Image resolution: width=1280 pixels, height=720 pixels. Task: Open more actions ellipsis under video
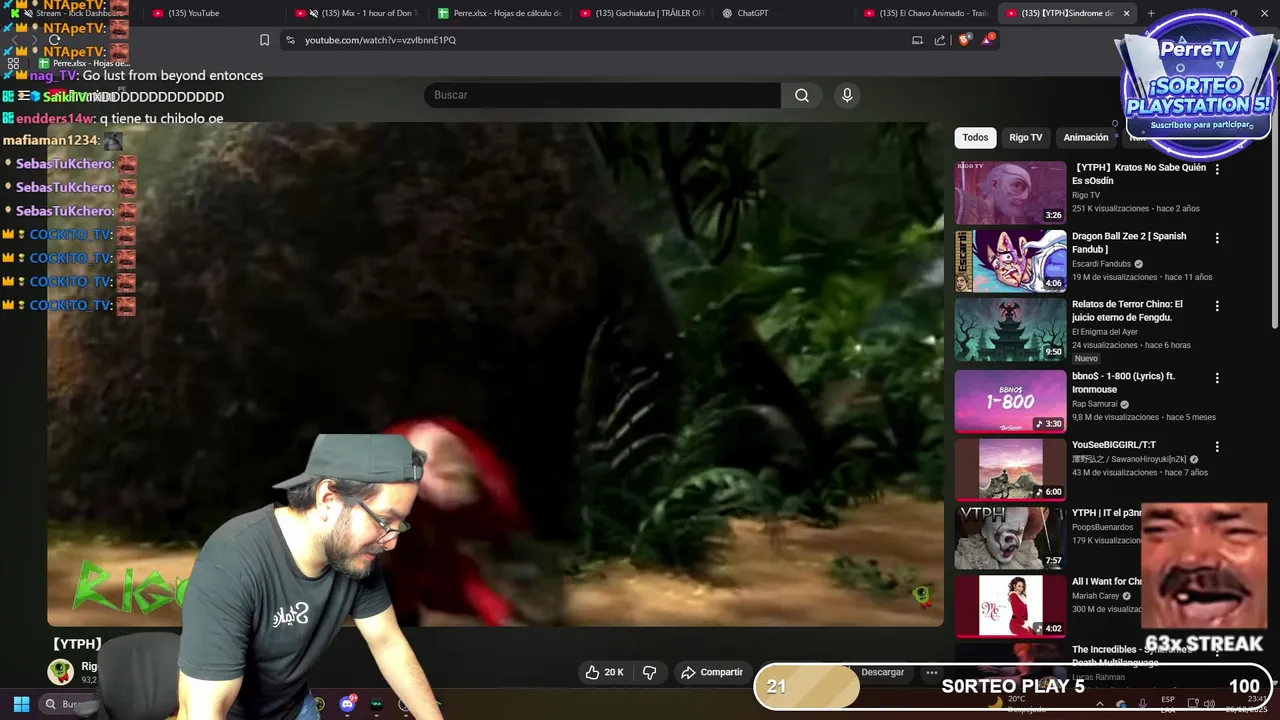[931, 672]
